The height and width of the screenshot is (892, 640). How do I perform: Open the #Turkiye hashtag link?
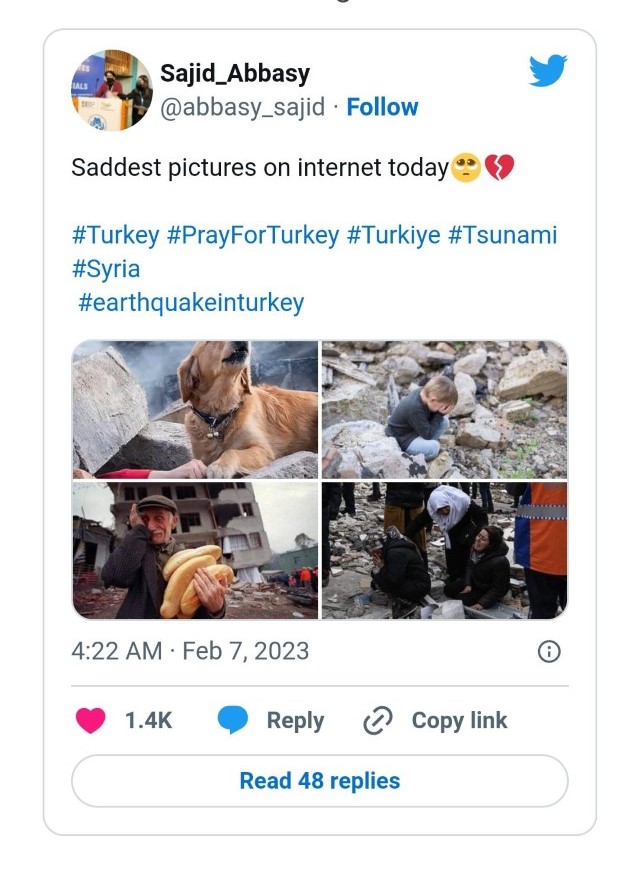point(393,235)
